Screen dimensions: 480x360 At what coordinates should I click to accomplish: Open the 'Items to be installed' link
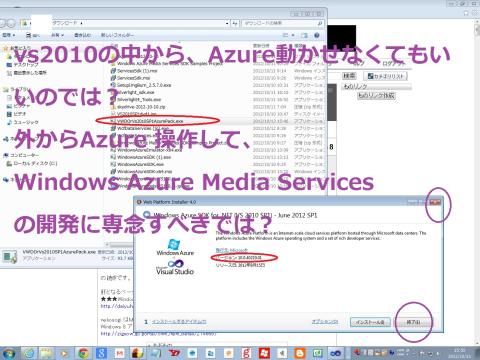coord(179,322)
